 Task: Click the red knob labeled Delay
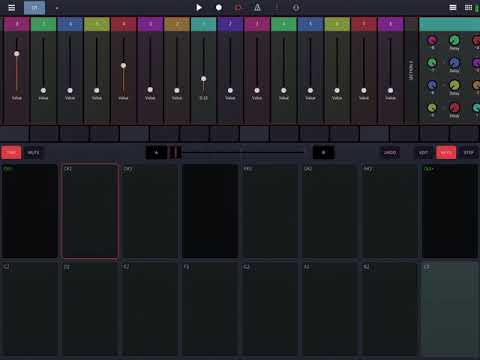point(454,108)
